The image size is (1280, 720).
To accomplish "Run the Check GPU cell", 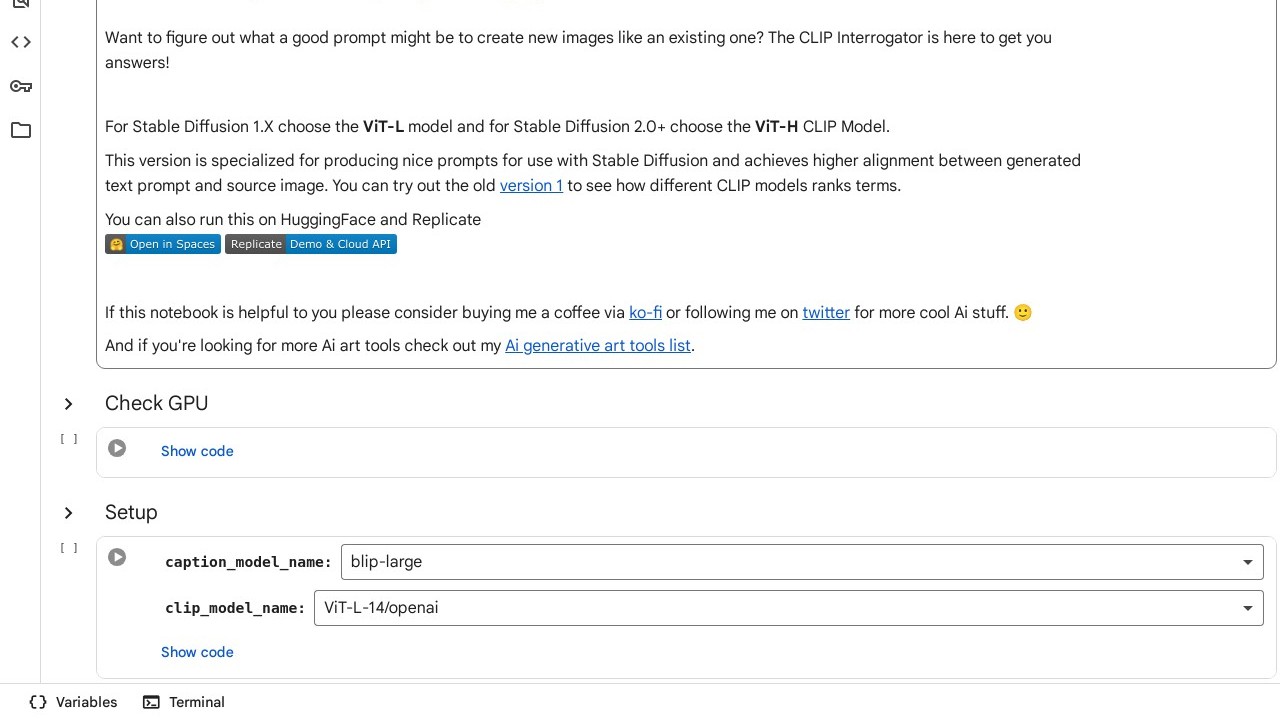I will click(x=117, y=449).
